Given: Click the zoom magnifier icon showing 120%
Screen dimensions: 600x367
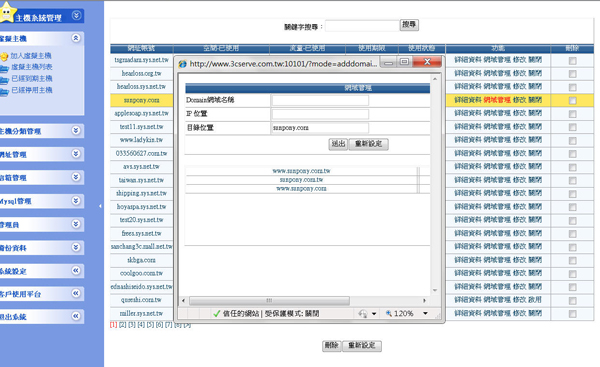Looking at the screenshot, I should pos(389,313).
